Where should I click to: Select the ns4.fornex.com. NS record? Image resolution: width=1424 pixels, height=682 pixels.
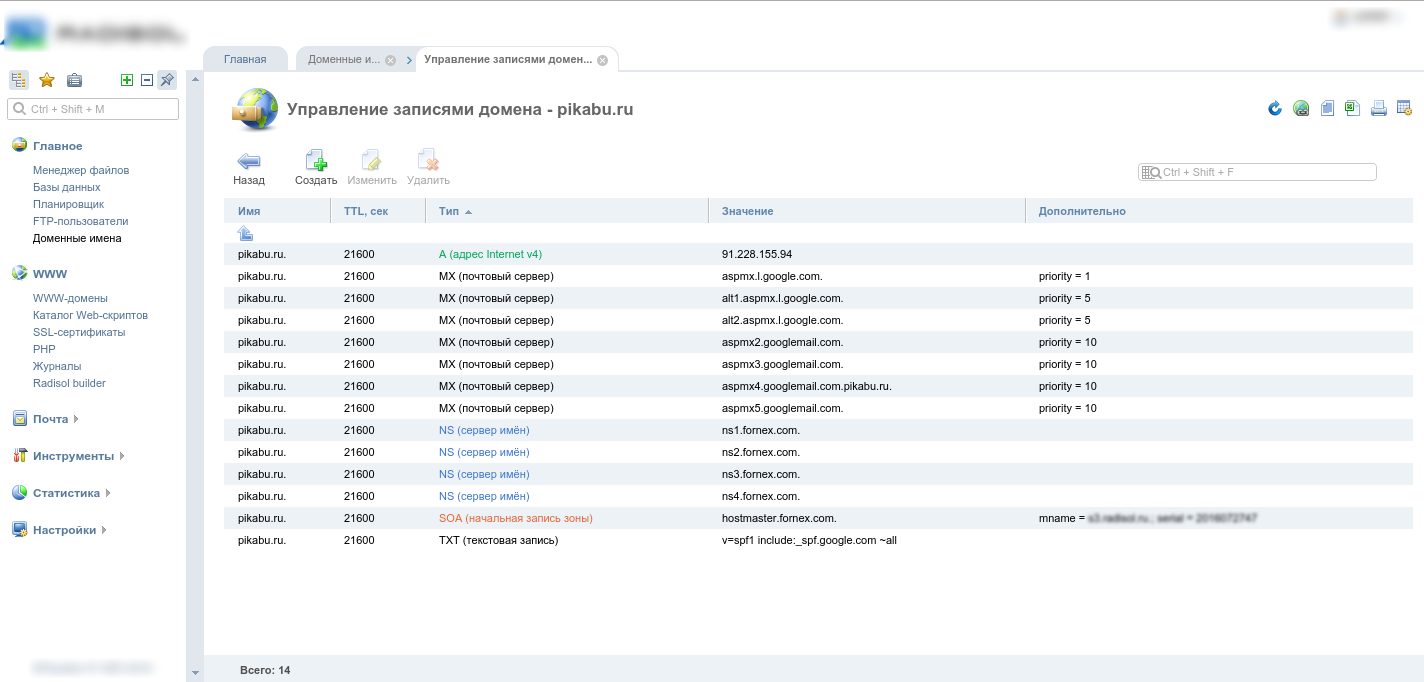[818, 496]
